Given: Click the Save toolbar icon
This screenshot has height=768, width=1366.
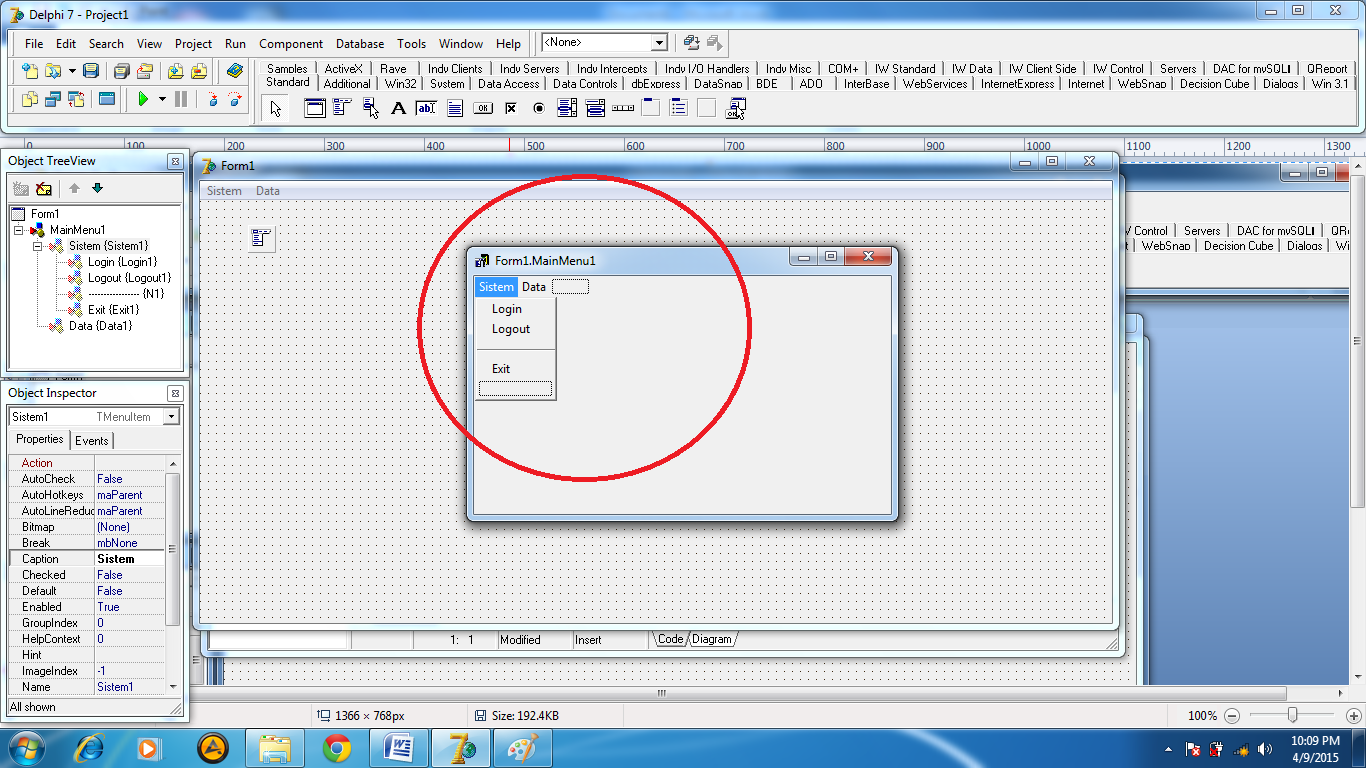Looking at the screenshot, I should pos(91,71).
